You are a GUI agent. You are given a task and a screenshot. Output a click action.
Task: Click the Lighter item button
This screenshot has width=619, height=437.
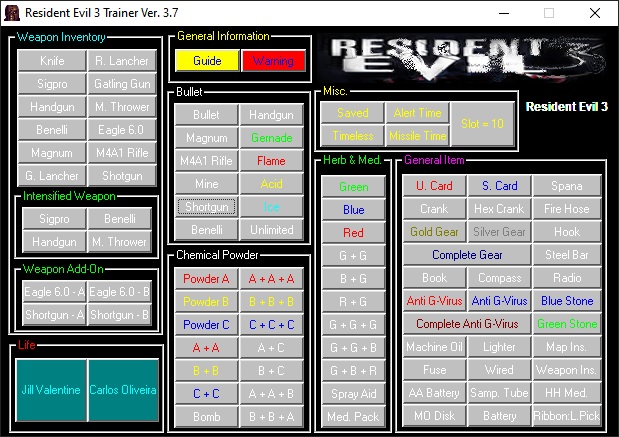pos(499,347)
